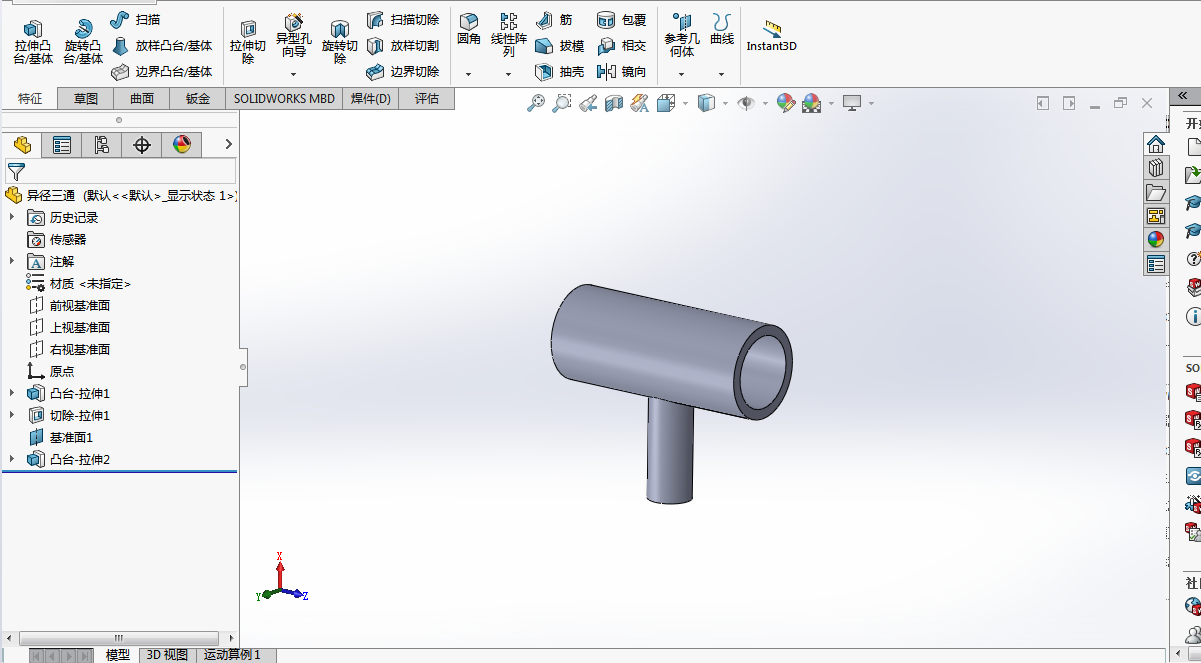The image size is (1201, 663).
Task: Select the Wrap tool (包覆)
Action: (x=621, y=19)
